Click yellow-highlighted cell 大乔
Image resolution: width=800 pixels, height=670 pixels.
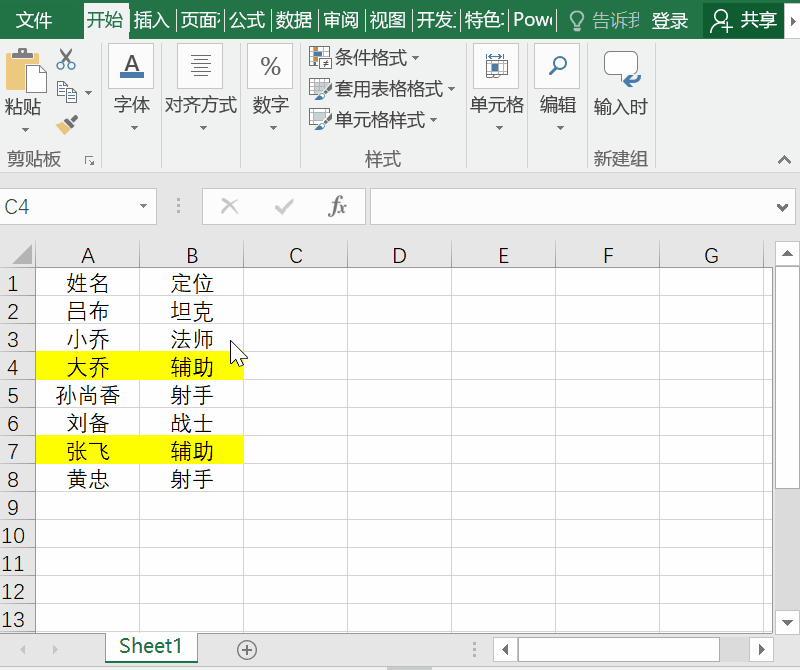(88, 367)
